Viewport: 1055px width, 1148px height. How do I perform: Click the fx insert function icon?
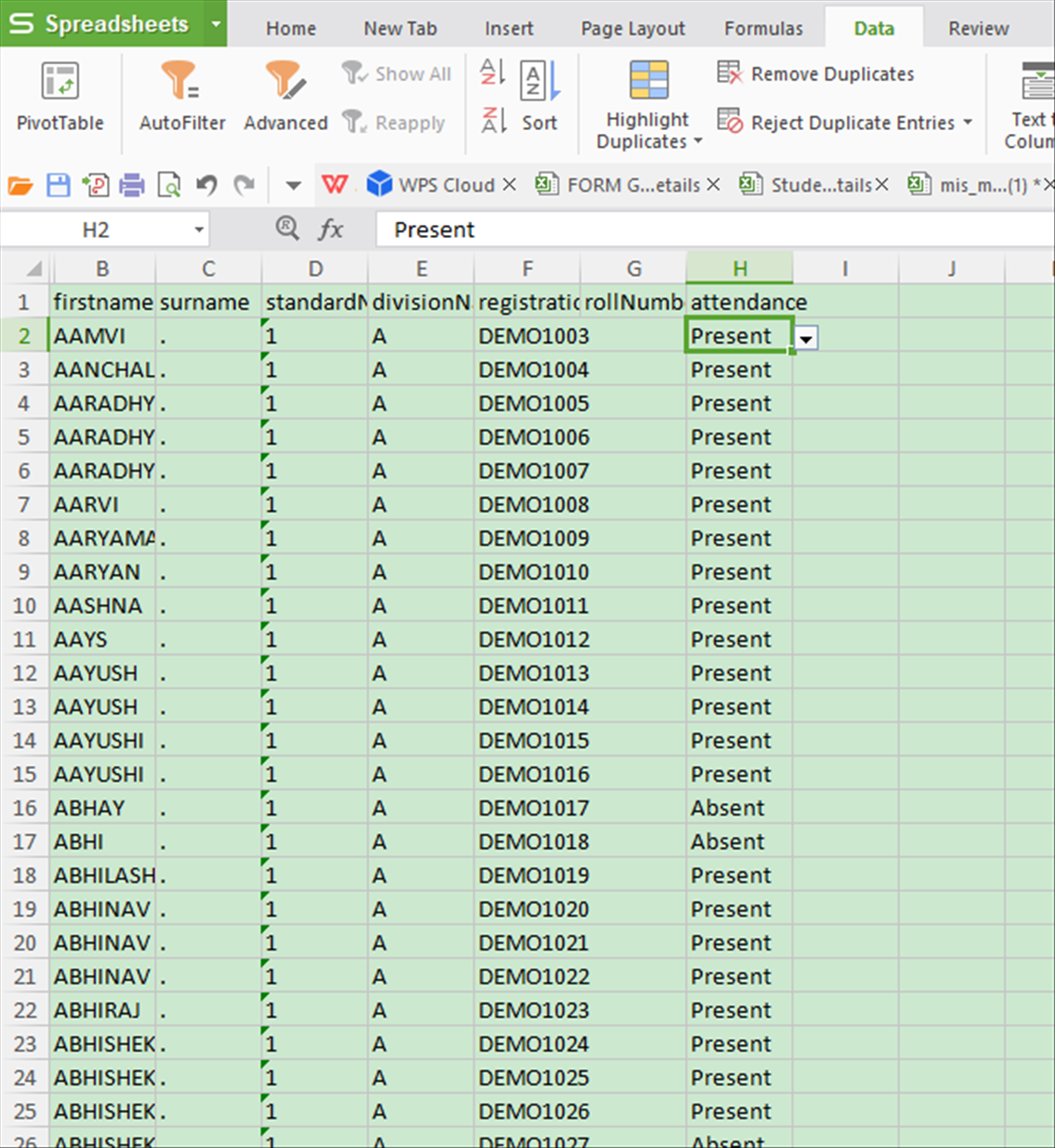click(331, 229)
